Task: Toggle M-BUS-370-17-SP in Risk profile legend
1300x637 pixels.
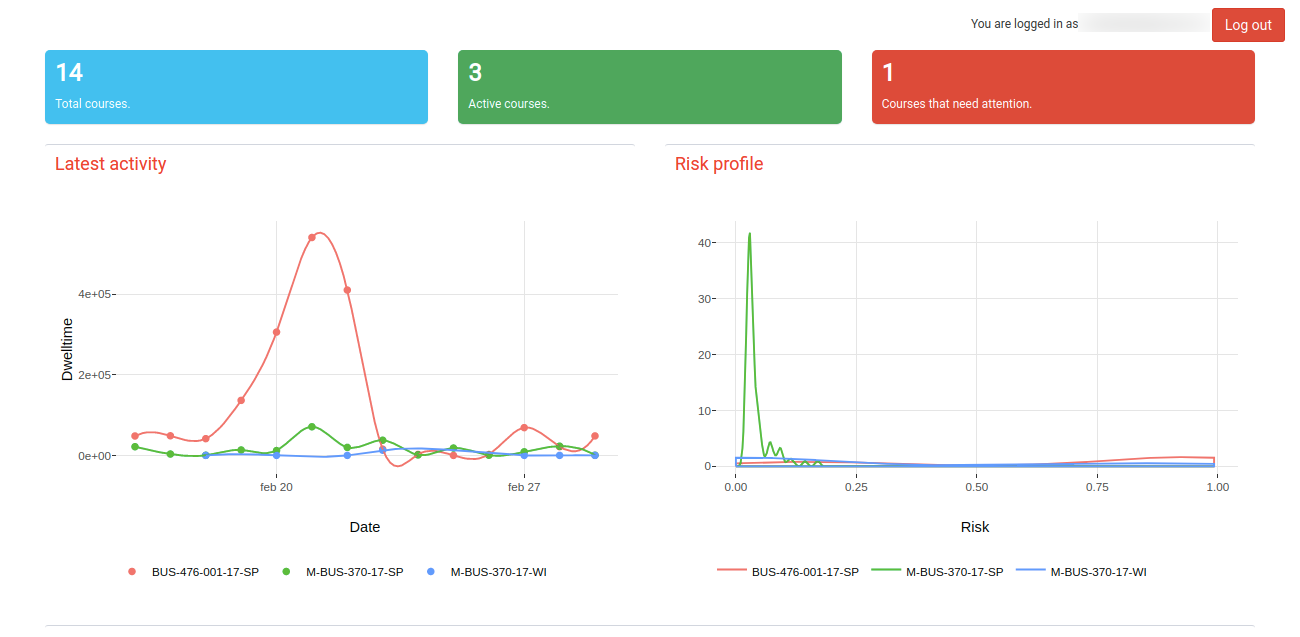Action: (x=938, y=572)
